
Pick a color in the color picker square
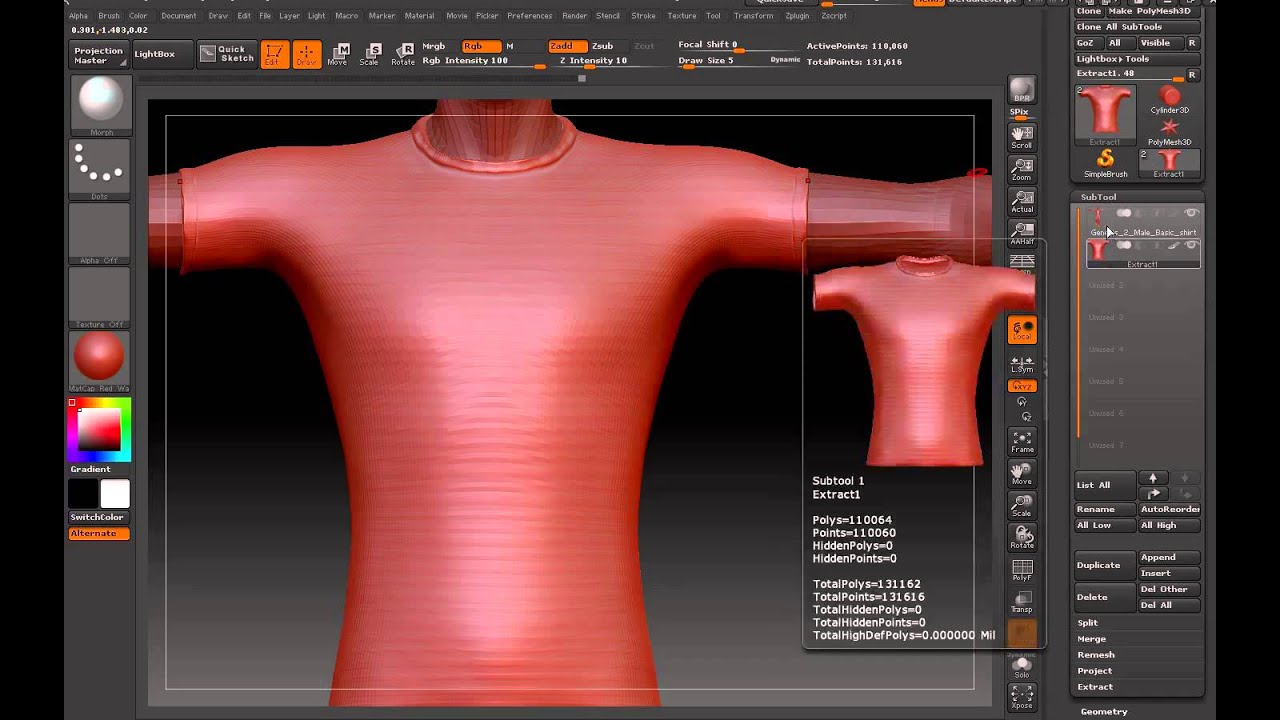click(99, 430)
